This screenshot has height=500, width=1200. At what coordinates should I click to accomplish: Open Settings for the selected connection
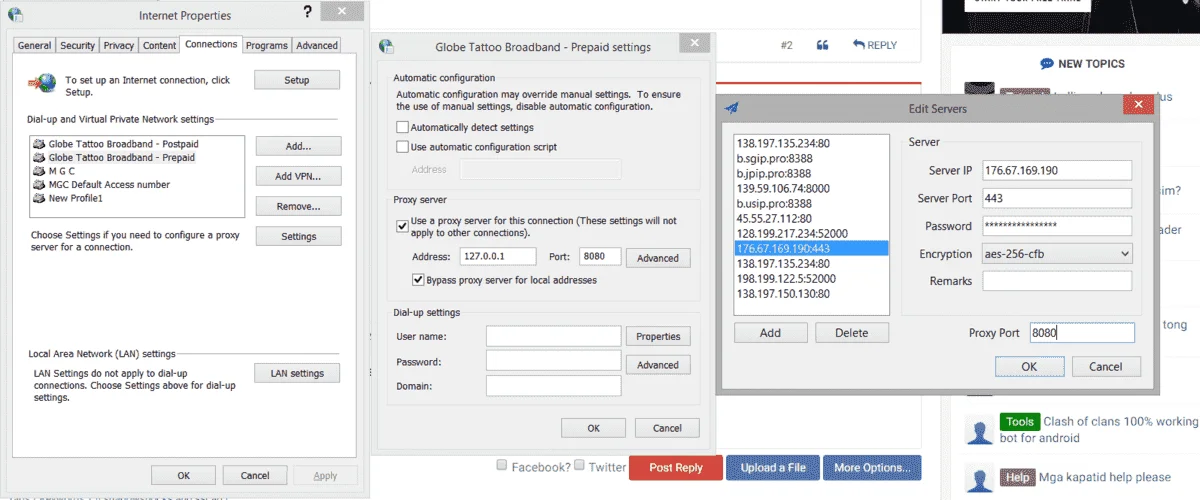[x=298, y=236]
